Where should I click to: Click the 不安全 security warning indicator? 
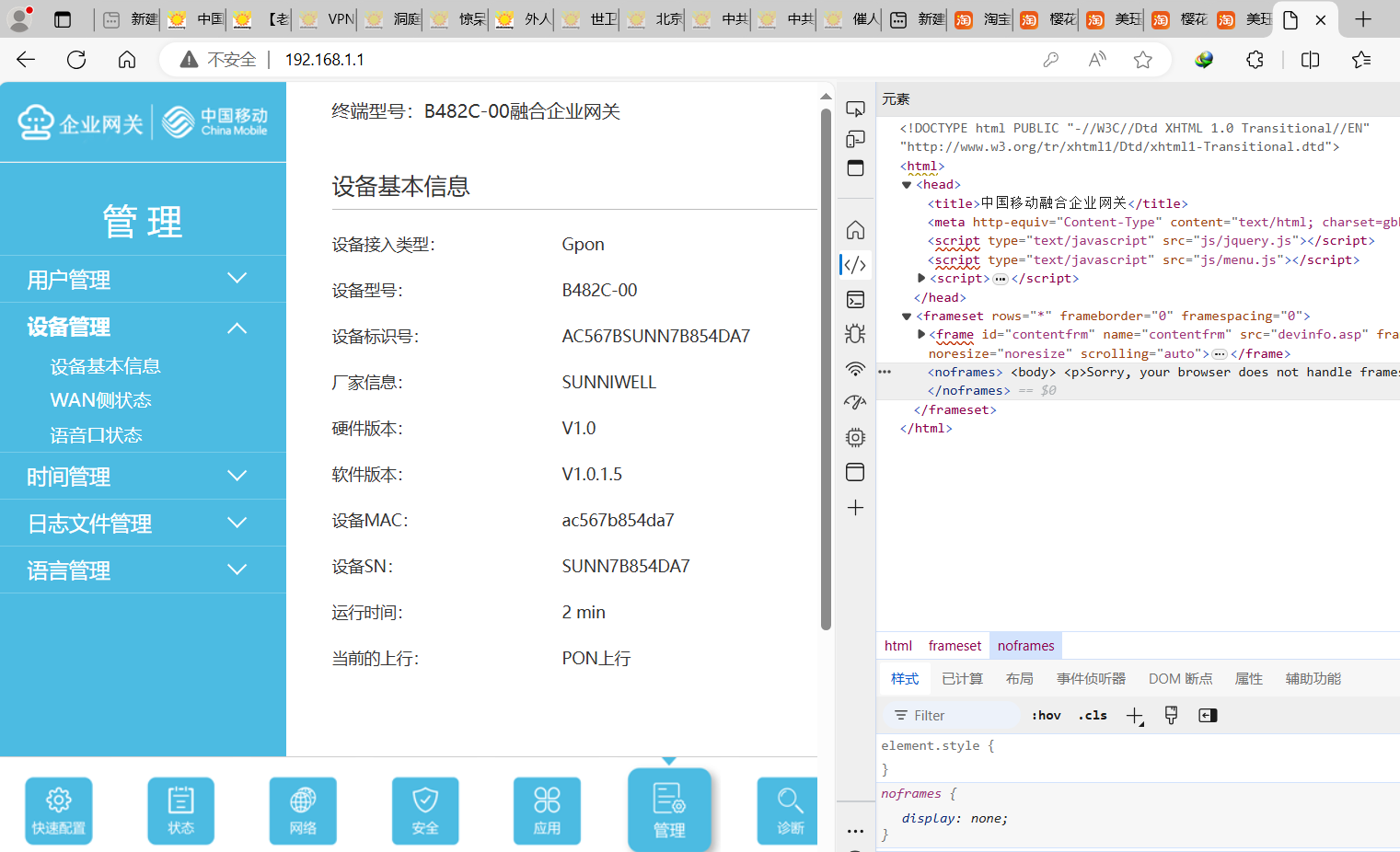(x=219, y=60)
